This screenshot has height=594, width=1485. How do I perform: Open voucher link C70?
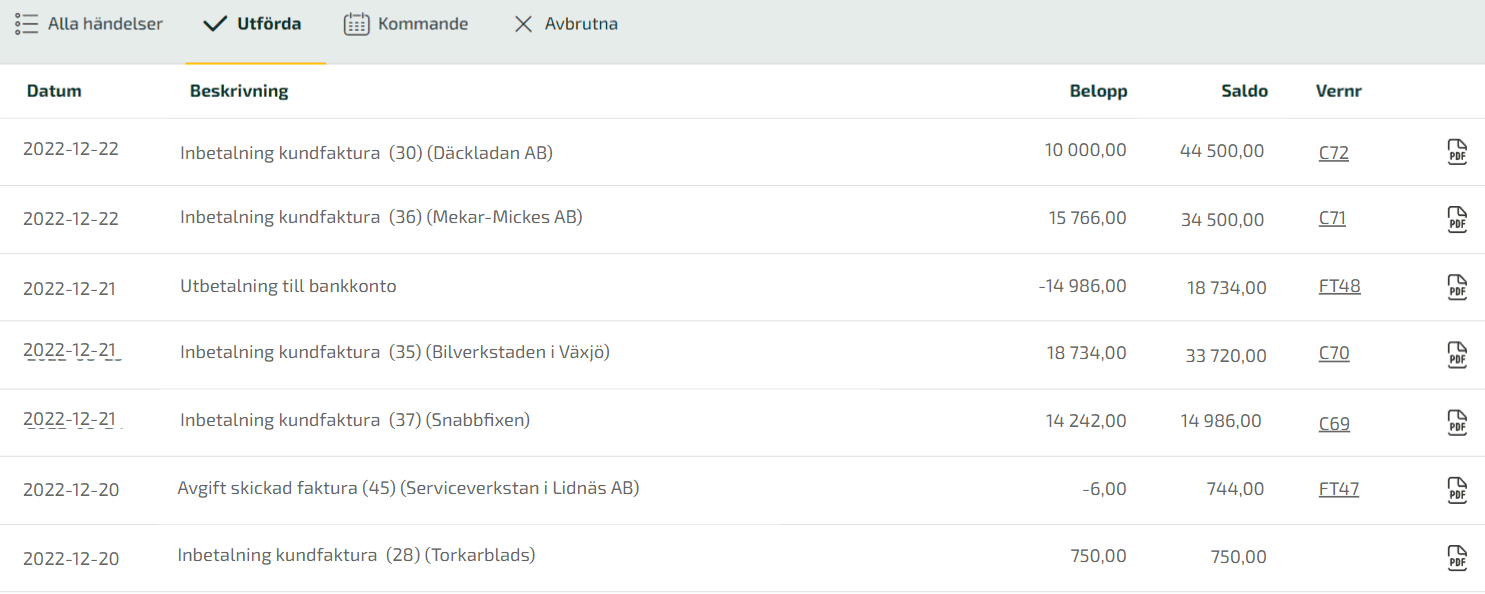(1334, 353)
